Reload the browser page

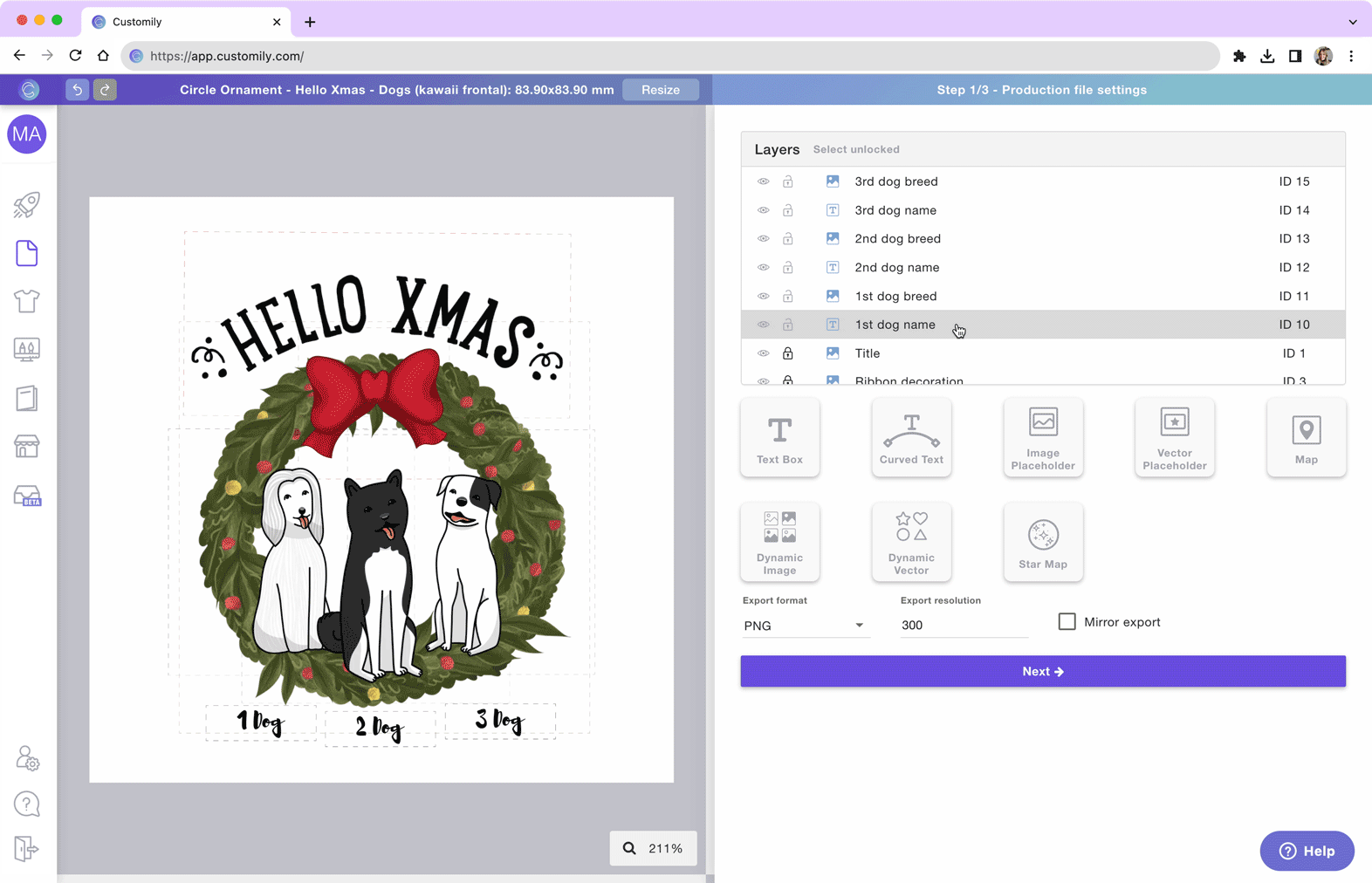tap(75, 56)
